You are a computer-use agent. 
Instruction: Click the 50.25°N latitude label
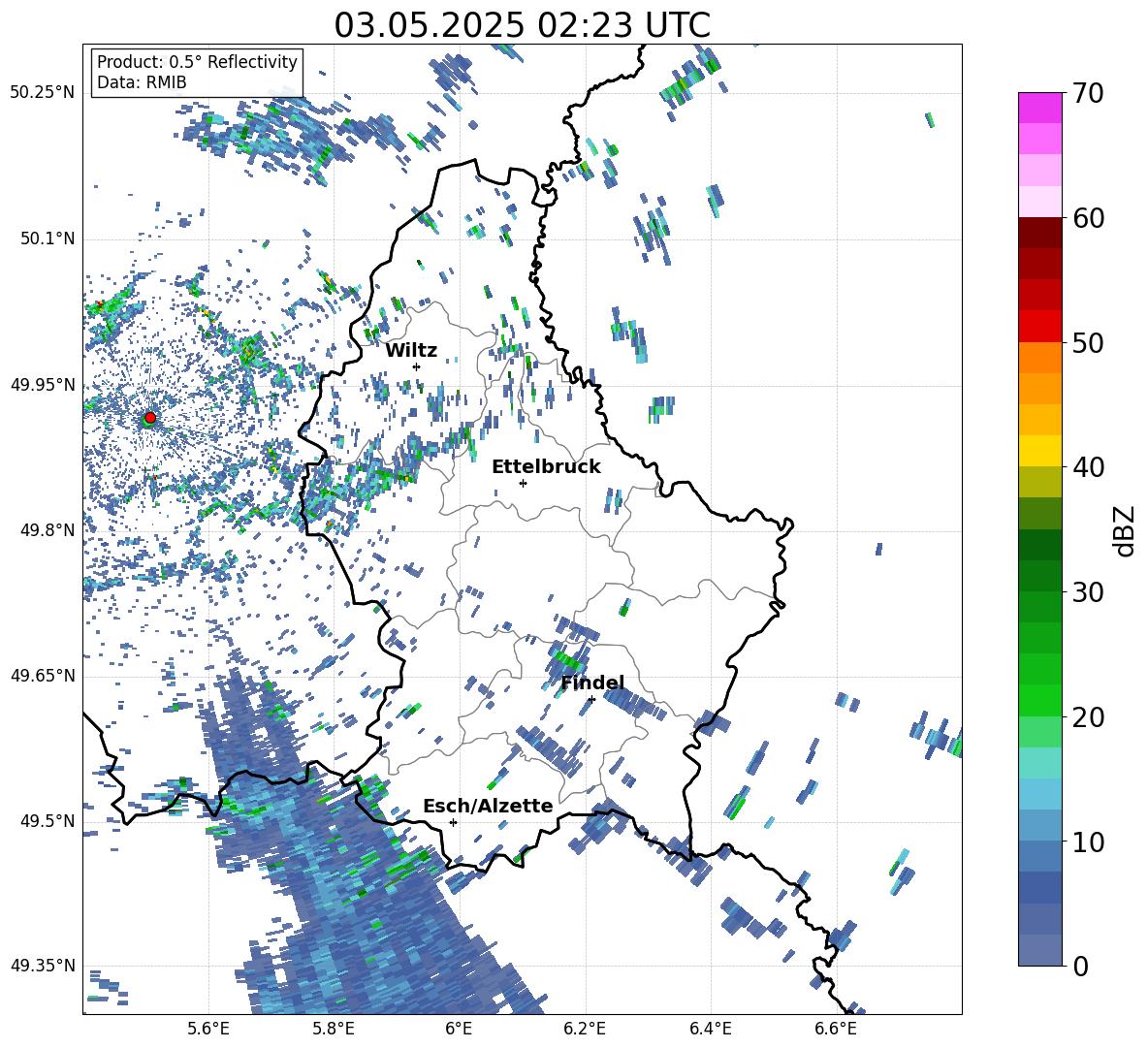[x=42, y=93]
